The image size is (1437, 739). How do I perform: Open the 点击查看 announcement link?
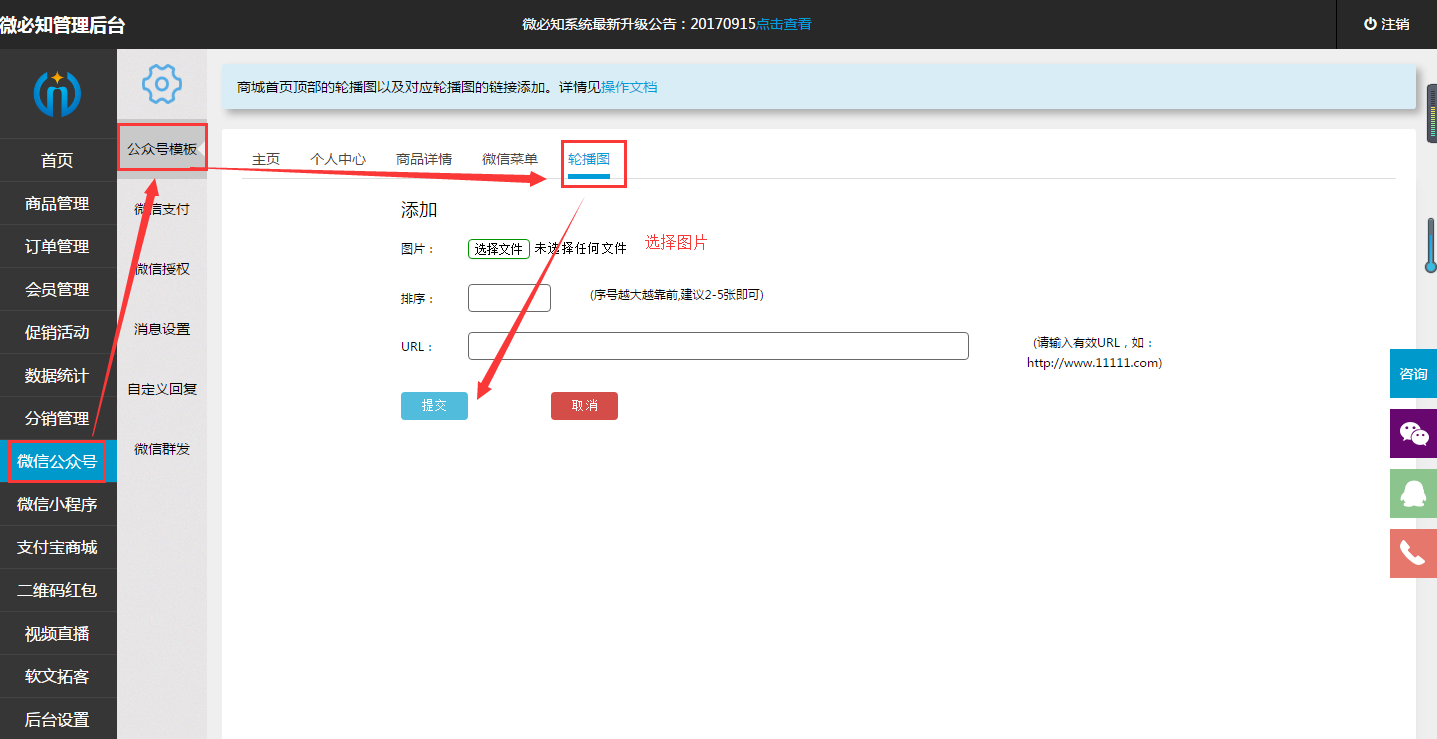(785, 24)
